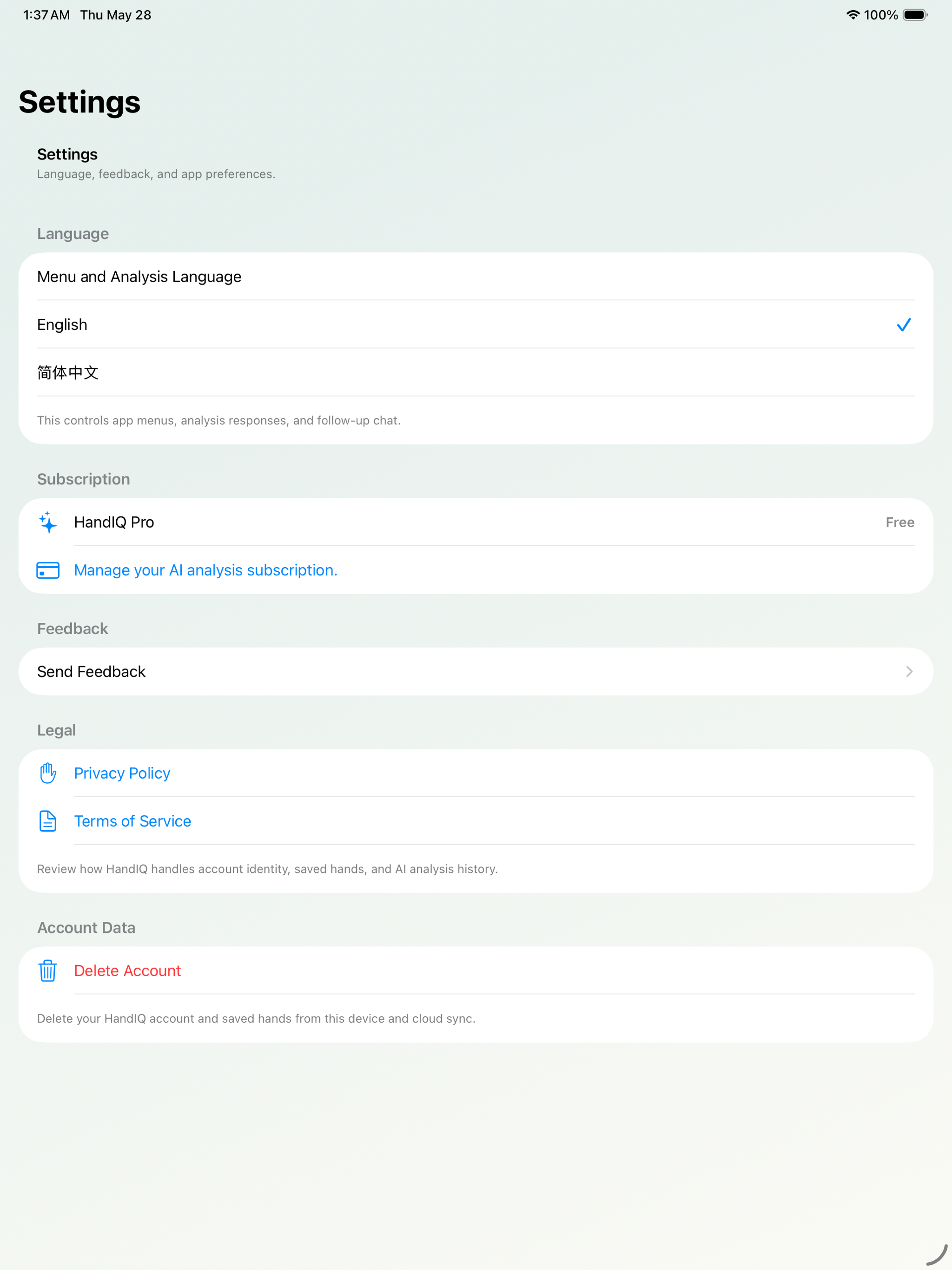Image resolution: width=952 pixels, height=1270 pixels.
Task: Click the Wi-Fi status icon
Action: pos(853,15)
